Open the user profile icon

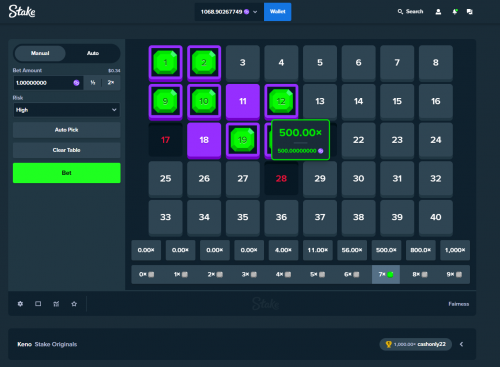point(438,12)
